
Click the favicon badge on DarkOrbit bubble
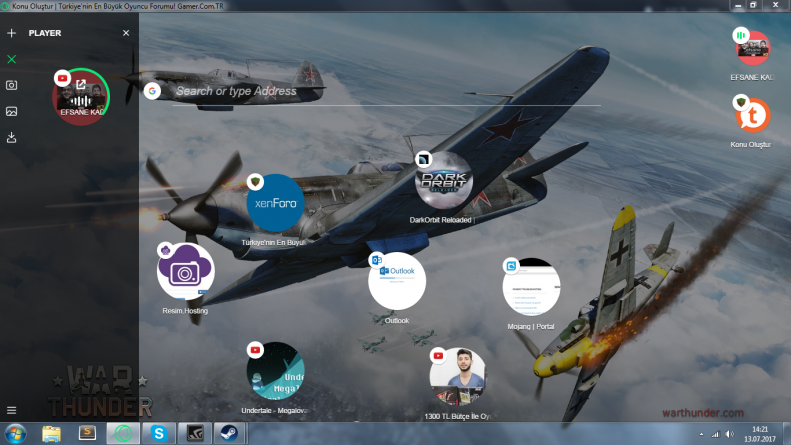(x=423, y=159)
